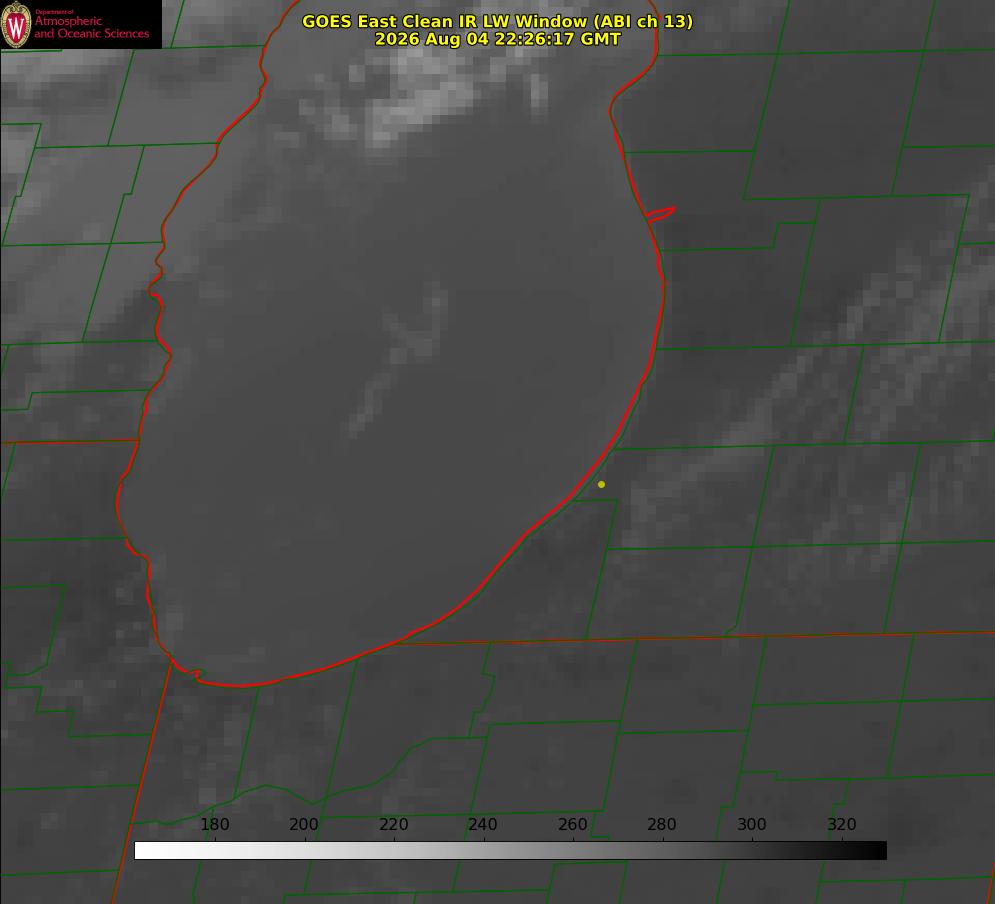Click the small red inlet loop on the eastern shore
995x904 pixels.
pos(660,213)
